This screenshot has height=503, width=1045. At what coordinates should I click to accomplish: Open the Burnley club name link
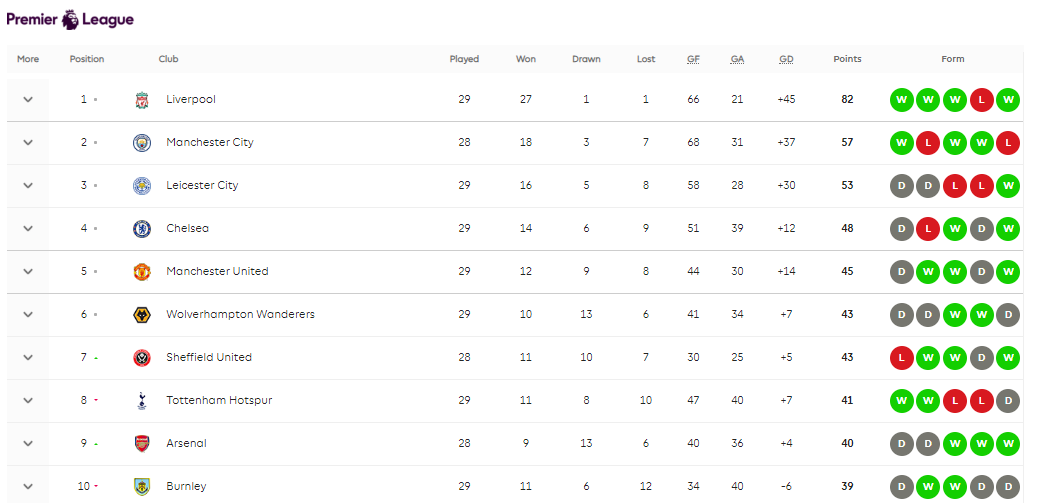pyautogui.click(x=187, y=486)
